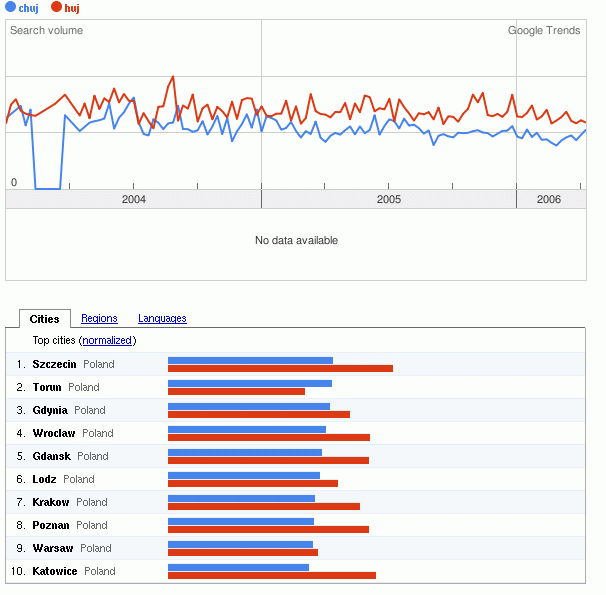Select Torun in the cities list
Screen dimensions: 606x595
click(47, 387)
